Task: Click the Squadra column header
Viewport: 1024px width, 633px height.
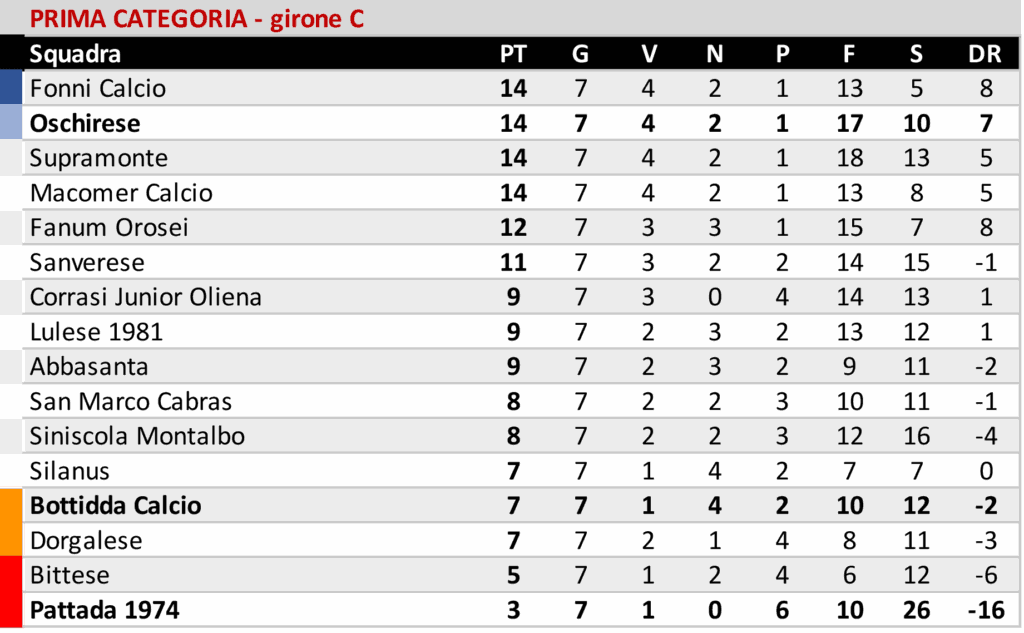Action: (75, 54)
